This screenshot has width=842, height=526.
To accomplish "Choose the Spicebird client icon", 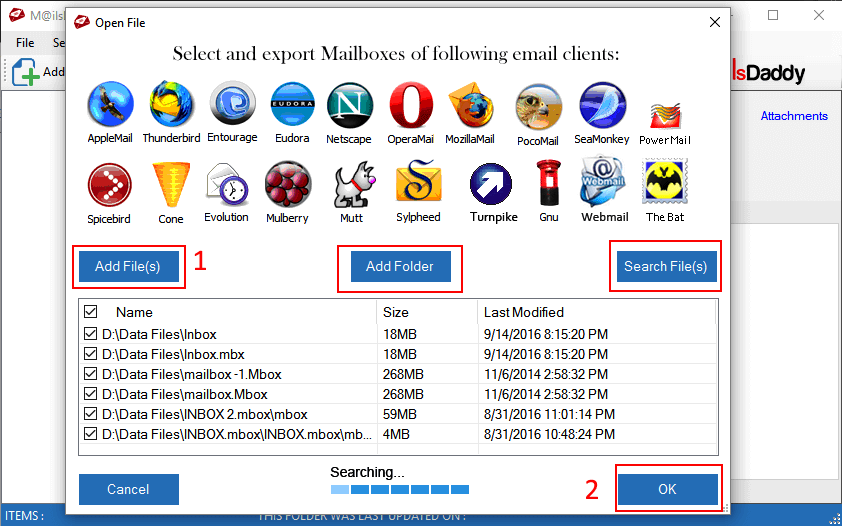I will coord(110,186).
